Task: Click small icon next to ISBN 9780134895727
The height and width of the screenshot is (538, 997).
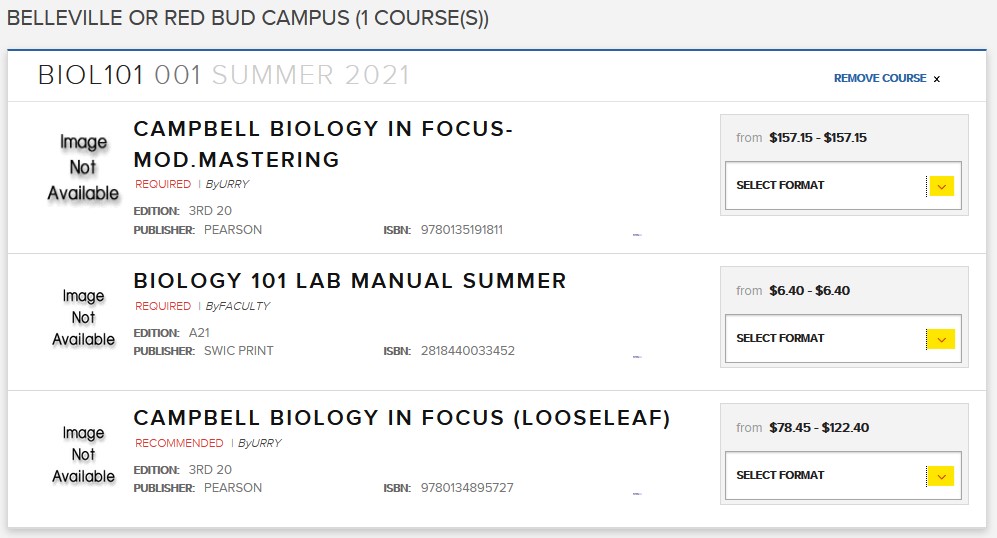Action: (x=637, y=493)
